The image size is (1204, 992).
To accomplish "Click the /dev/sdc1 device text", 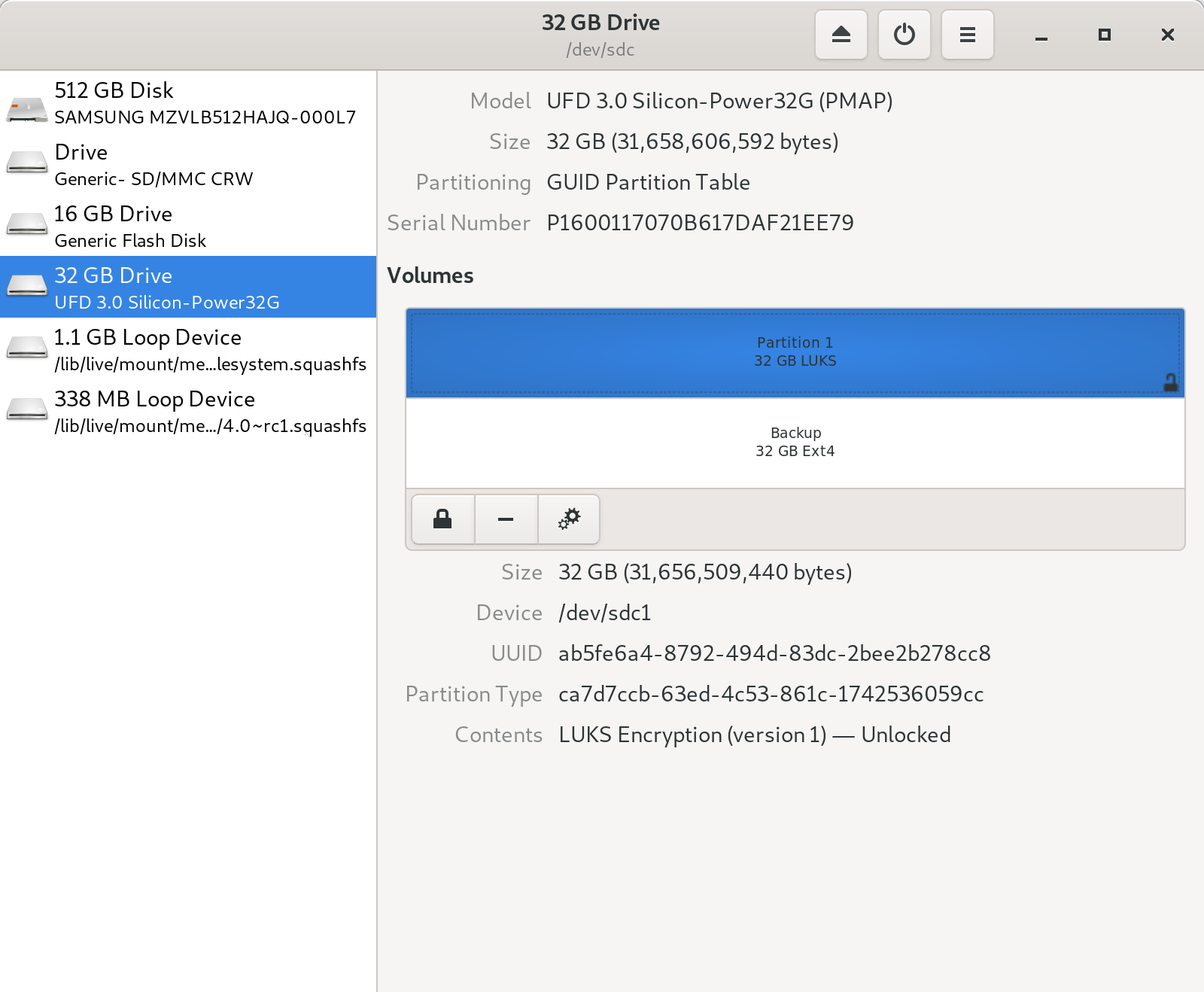I will [x=604, y=613].
